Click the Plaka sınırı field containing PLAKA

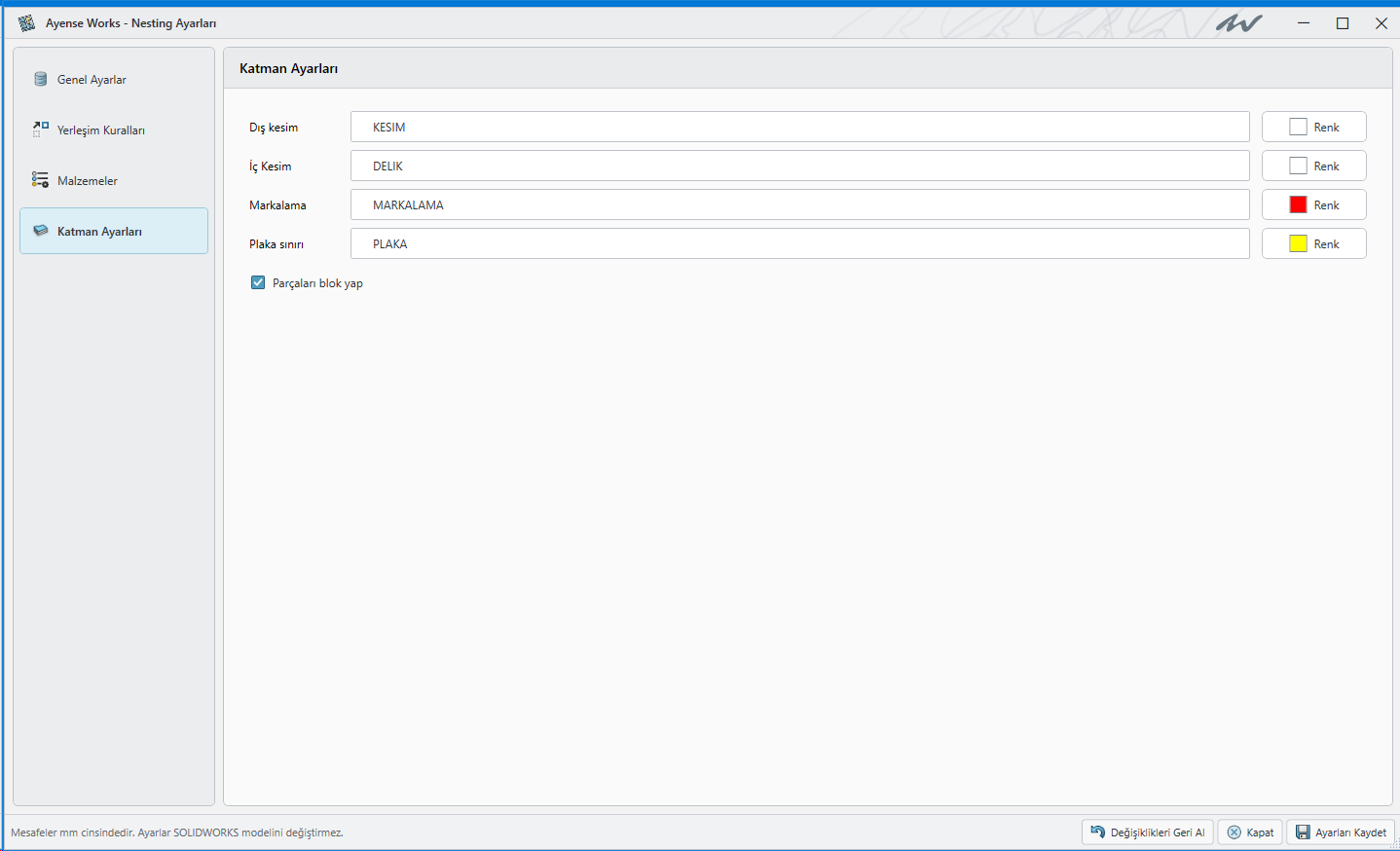pyautogui.click(x=799, y=243)
